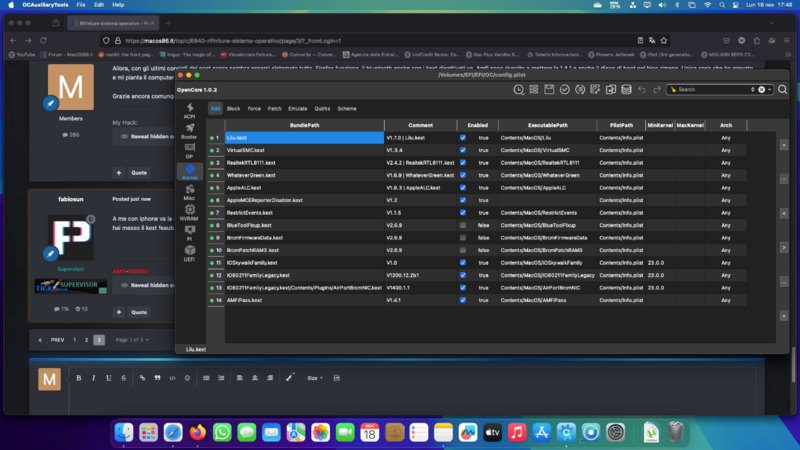Open the NVRAM section in the sidebar

point(189,212)
